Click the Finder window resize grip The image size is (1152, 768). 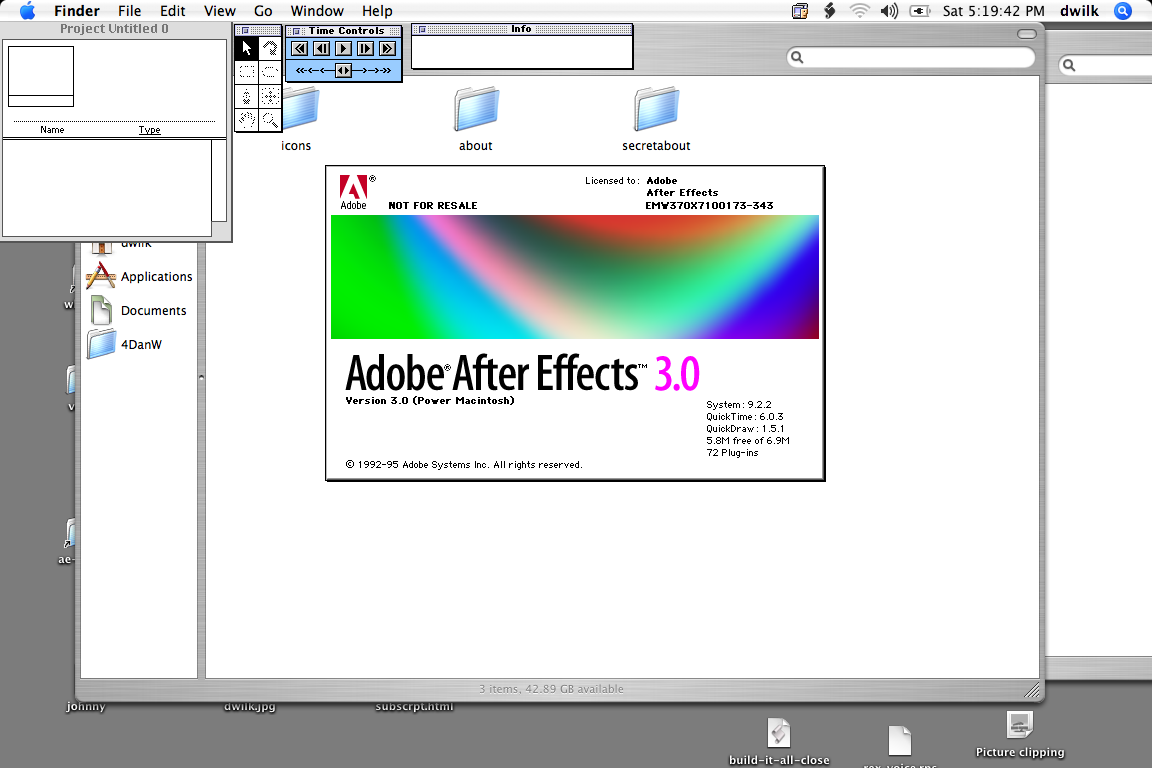click(x=1032, y=689)
